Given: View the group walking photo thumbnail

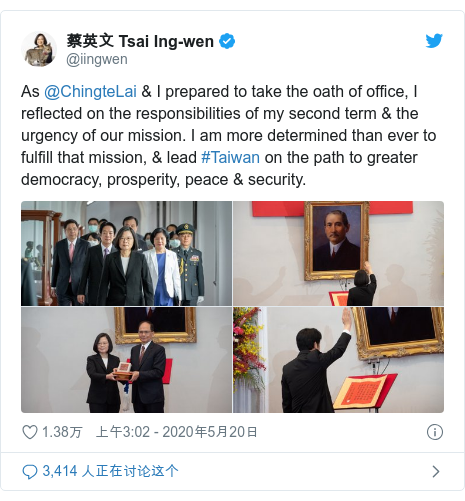Looking at the screenshot, I should click(126, 253).
